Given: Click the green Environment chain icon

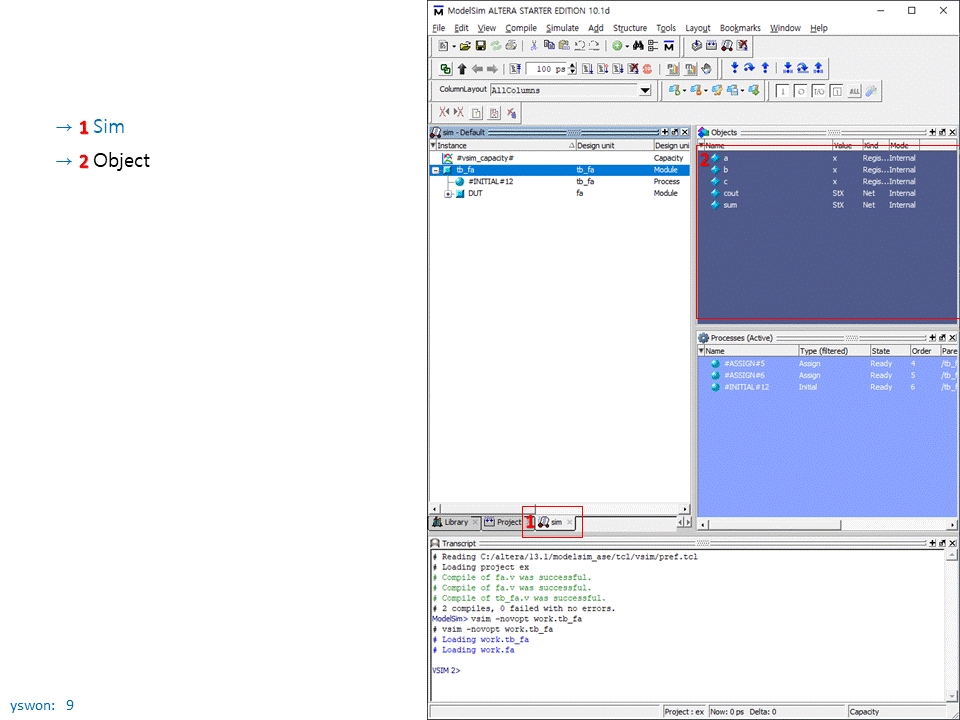Looking at the screenshot, I should (445, 69).
